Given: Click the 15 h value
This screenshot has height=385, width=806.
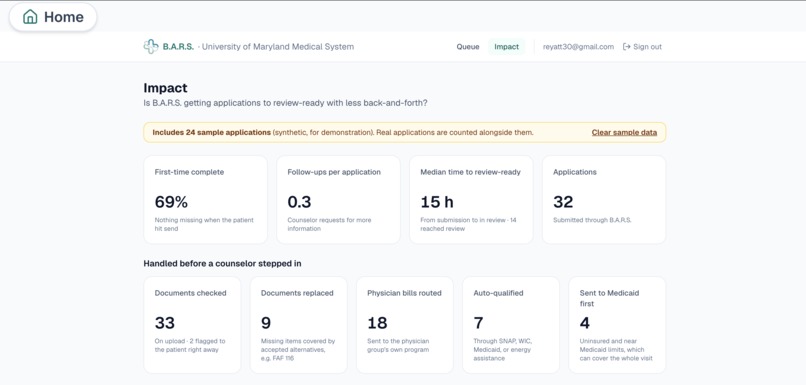Looking at the screenshot, I should (437, 202).
